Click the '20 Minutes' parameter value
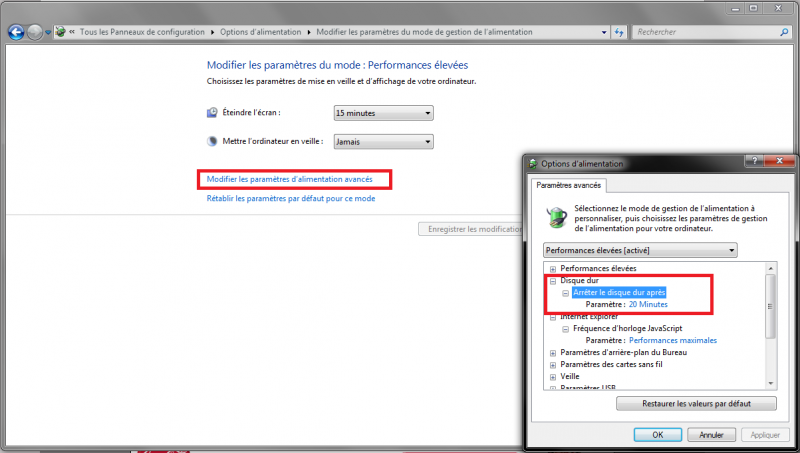800x453 pixels. coord(648,304)
